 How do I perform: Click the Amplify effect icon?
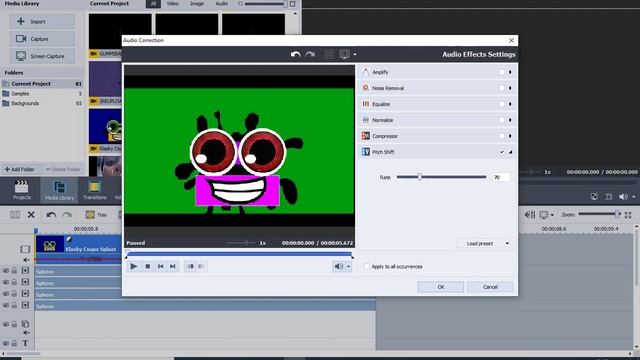pyautogui.click(x=366, y=72)
